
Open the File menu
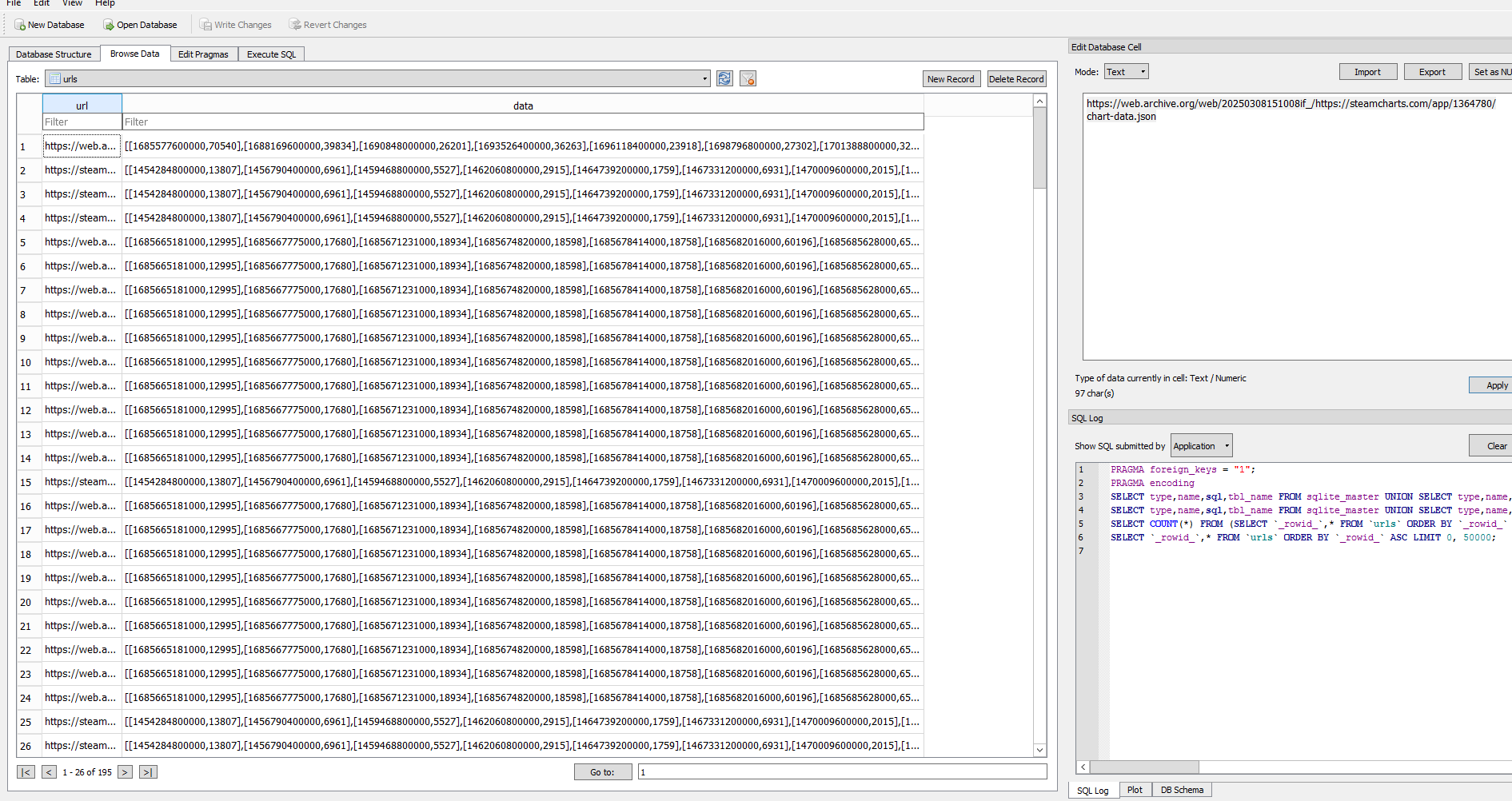tap(14, 3)
